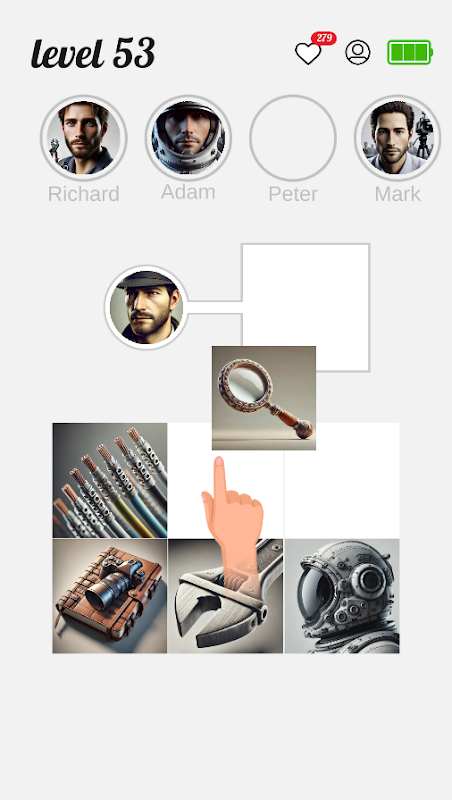Select Adam's astronaut avatar
This screenshot has height=800, width=452.
188,138
